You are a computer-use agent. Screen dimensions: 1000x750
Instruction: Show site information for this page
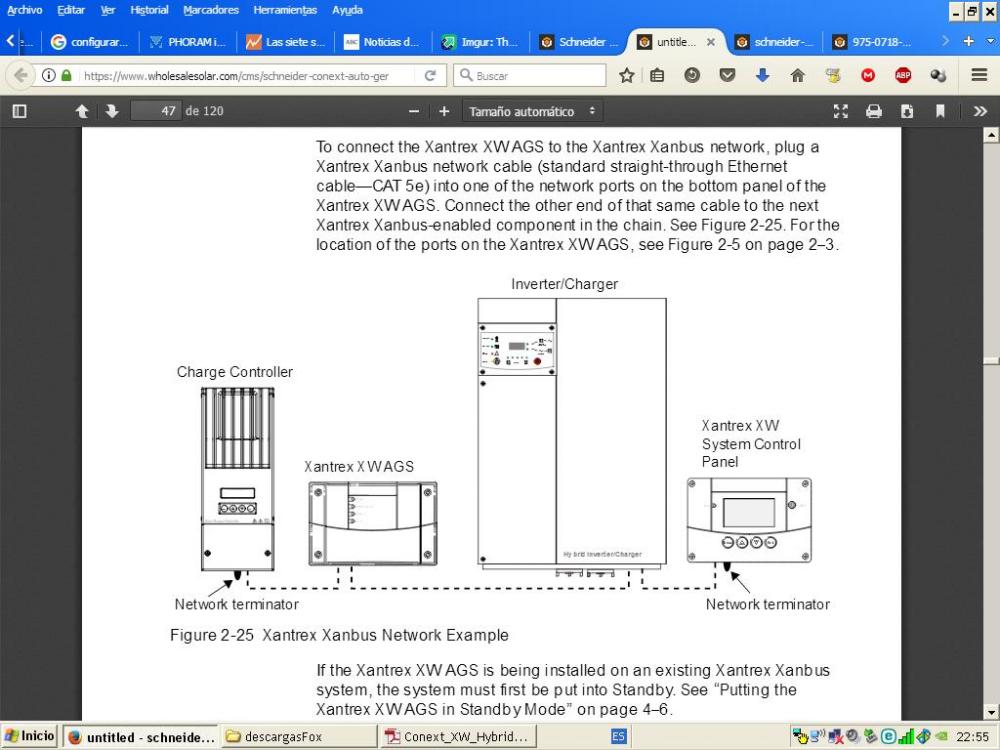click(x=48, y=75)
